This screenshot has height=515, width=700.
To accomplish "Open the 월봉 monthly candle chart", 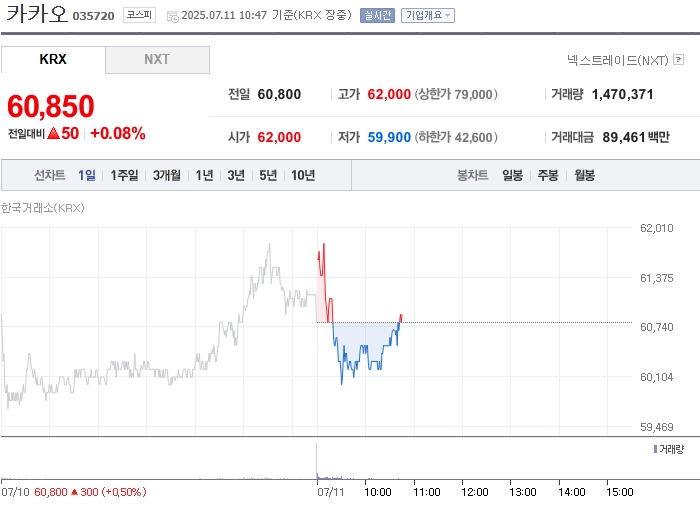I will pyautogui.click(x=584, y=175).
